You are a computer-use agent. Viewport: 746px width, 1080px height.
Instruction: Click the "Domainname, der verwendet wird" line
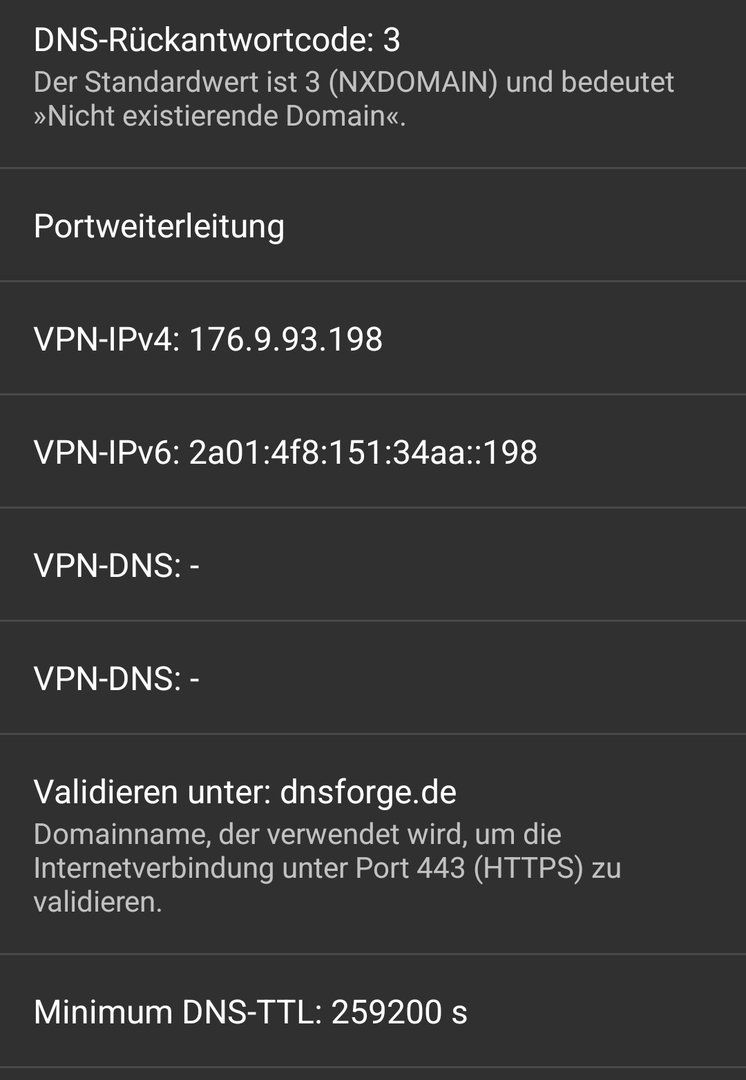coord(297,834)
